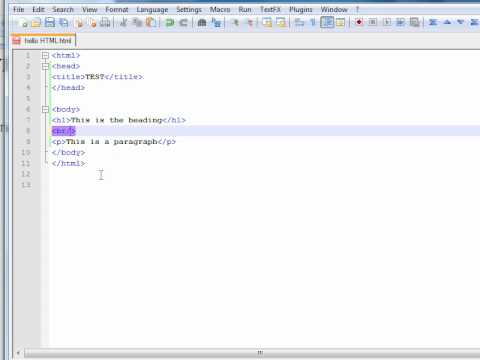Click the blue down-arrow toolbar icon
This screenshot has width=480, height=360.
[x=461, y=23]
